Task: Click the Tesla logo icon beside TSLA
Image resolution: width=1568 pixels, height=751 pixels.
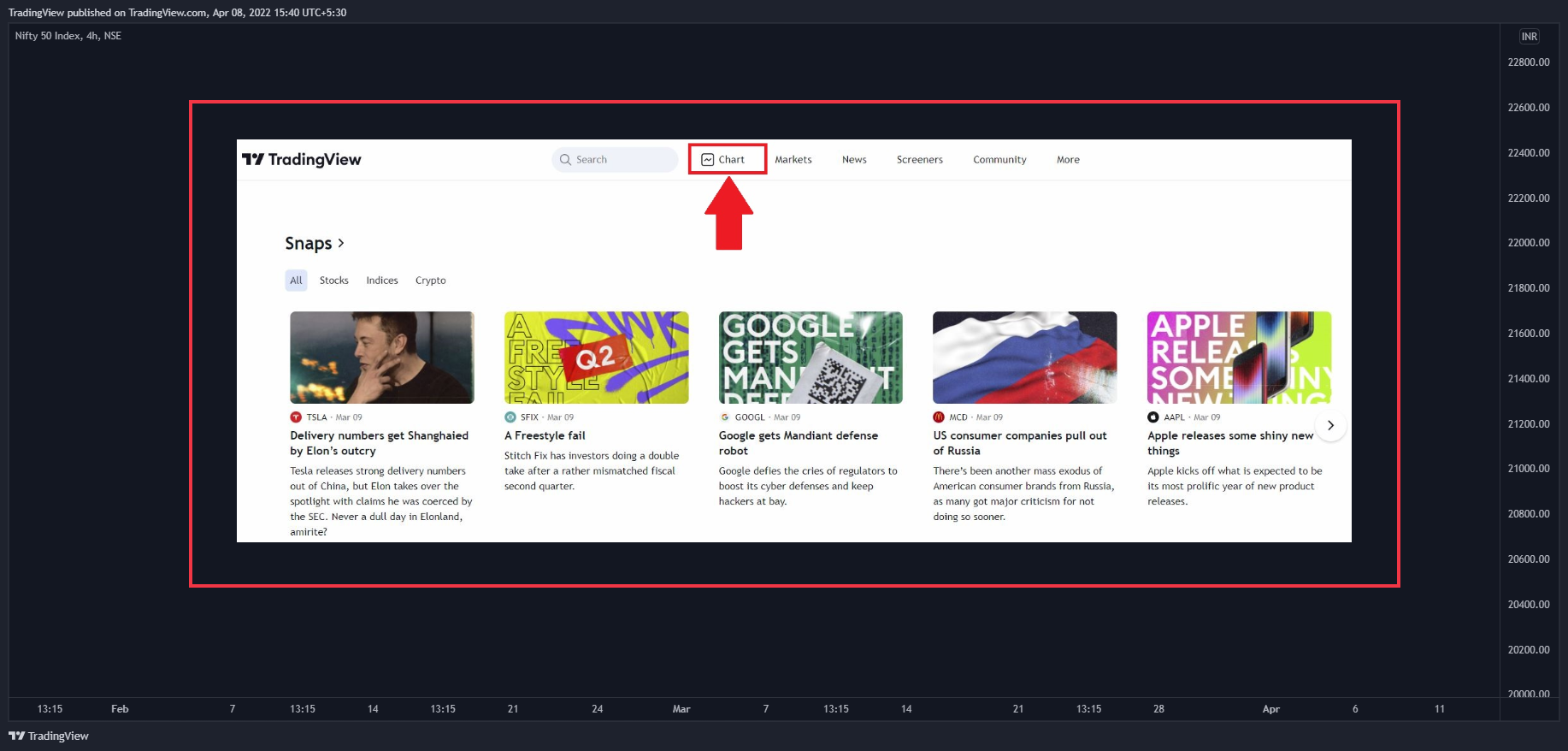Action: [x=296, y=417]
